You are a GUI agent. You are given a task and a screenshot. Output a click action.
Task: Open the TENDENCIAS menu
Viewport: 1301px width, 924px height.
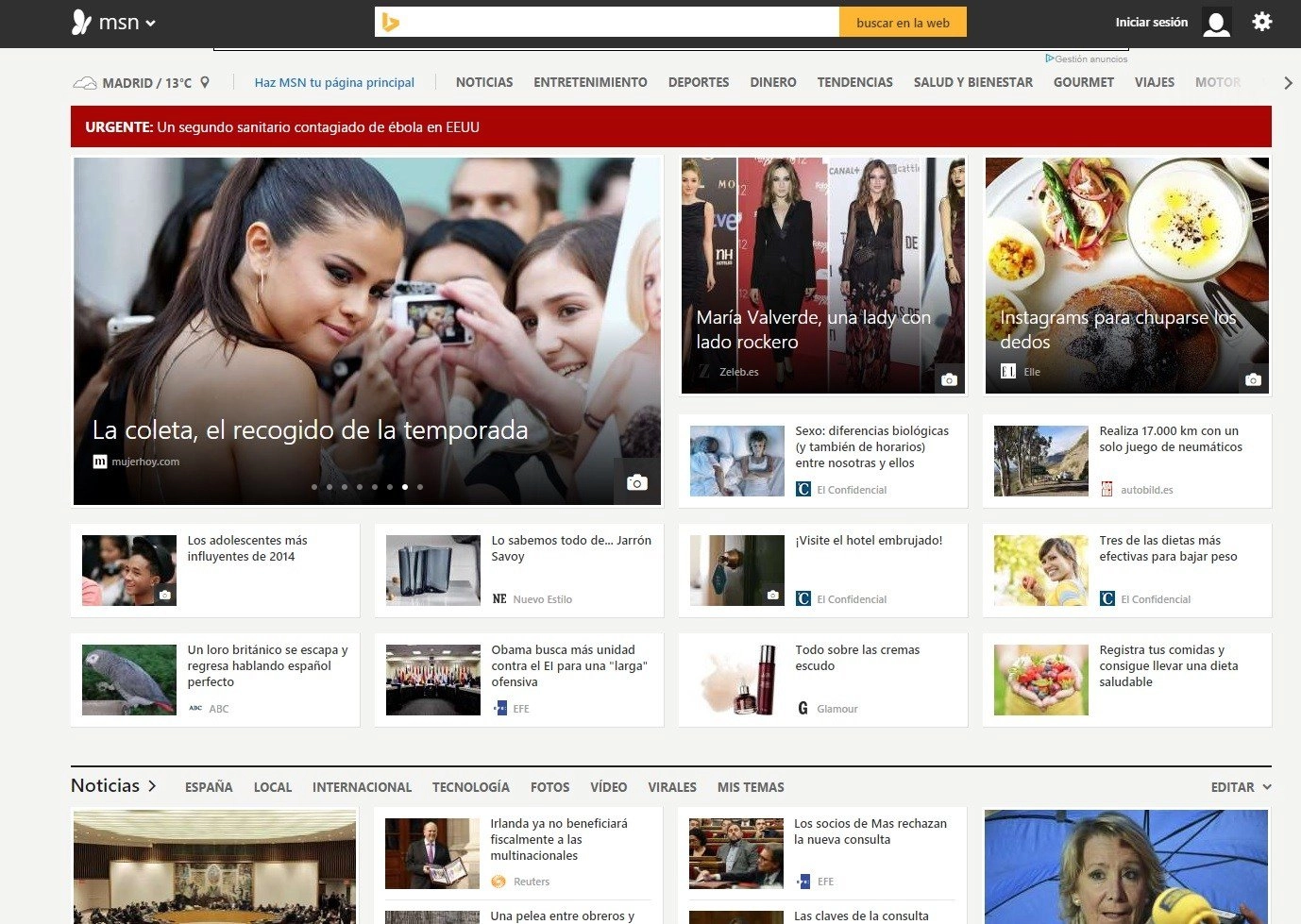(854, 83)
